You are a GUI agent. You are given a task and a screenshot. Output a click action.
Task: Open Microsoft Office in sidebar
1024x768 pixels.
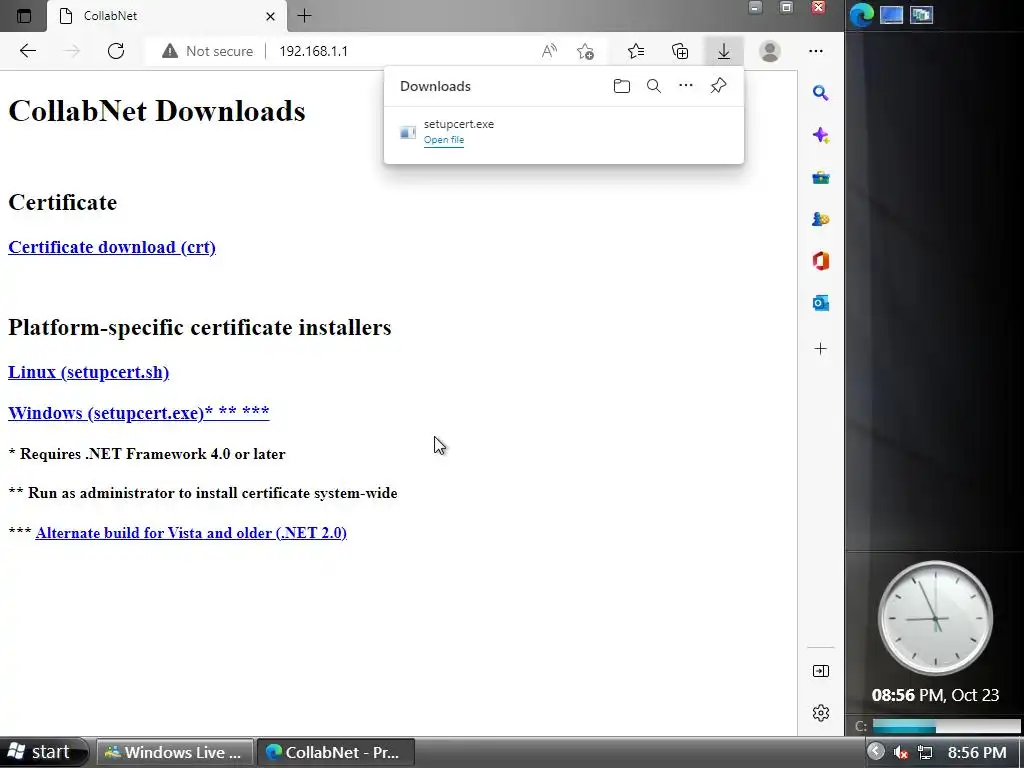[x=821, y=261]
